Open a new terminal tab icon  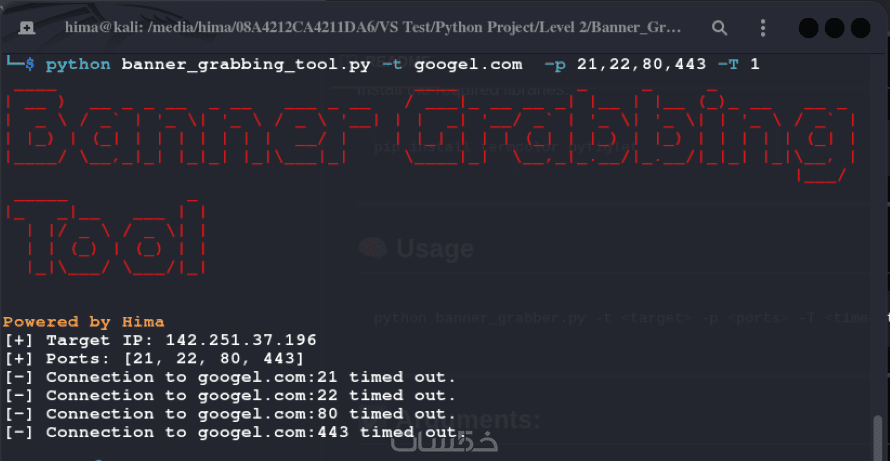26,27
